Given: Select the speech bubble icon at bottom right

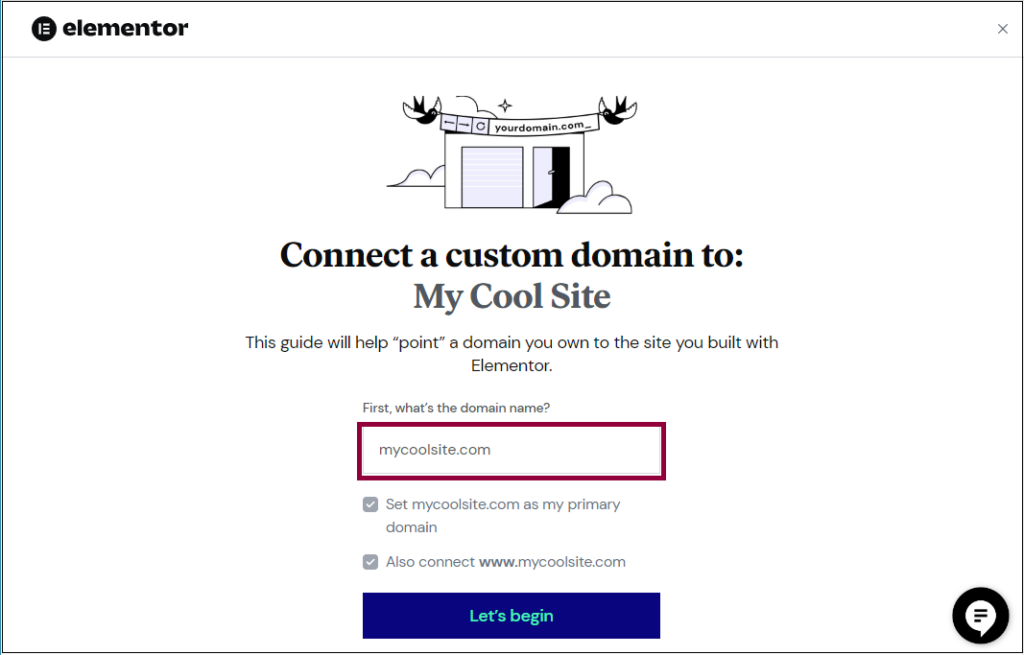Looking at the screenshot, I should pos(980,616).
